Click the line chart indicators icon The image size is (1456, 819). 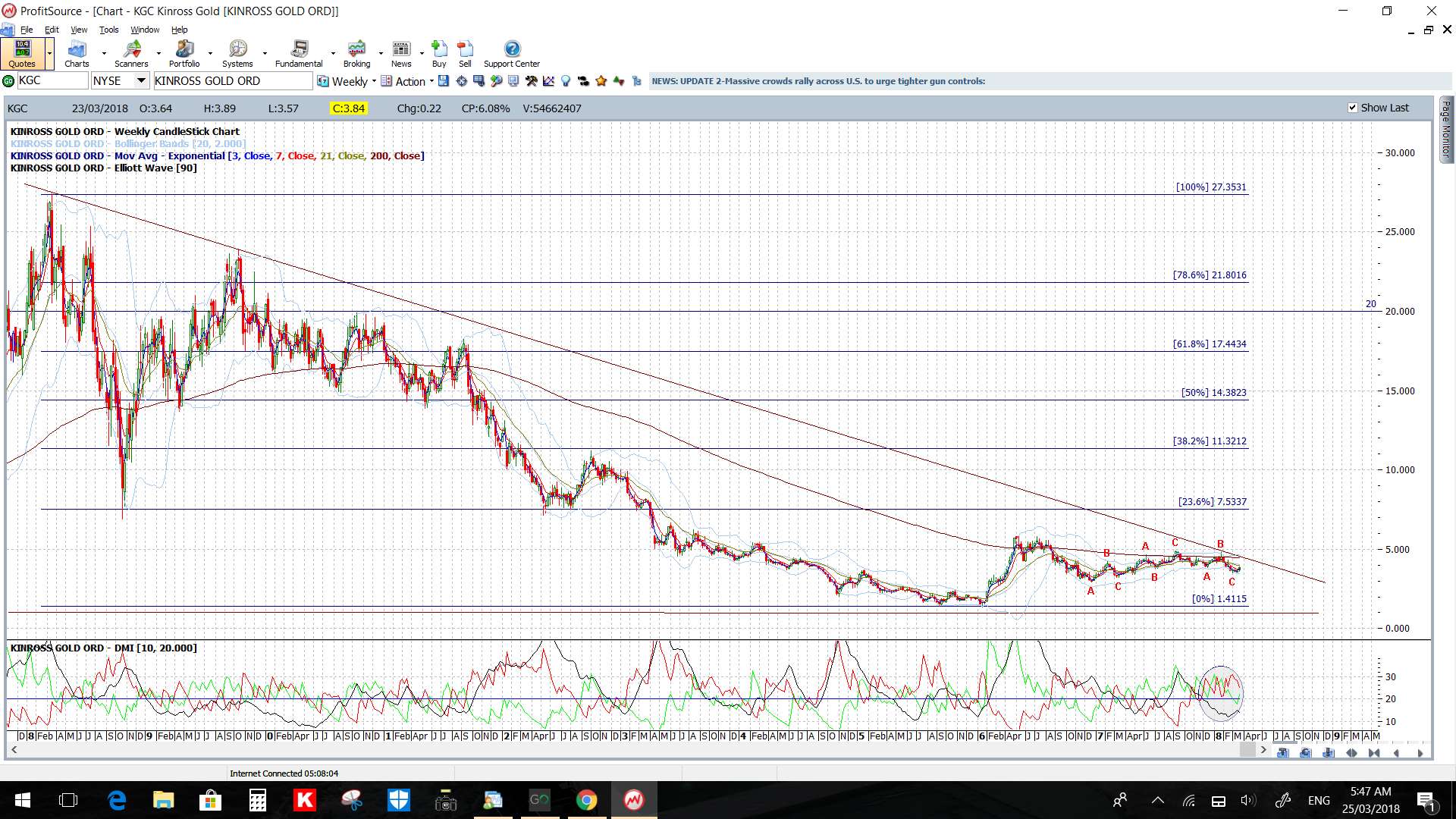coord(548,81)
